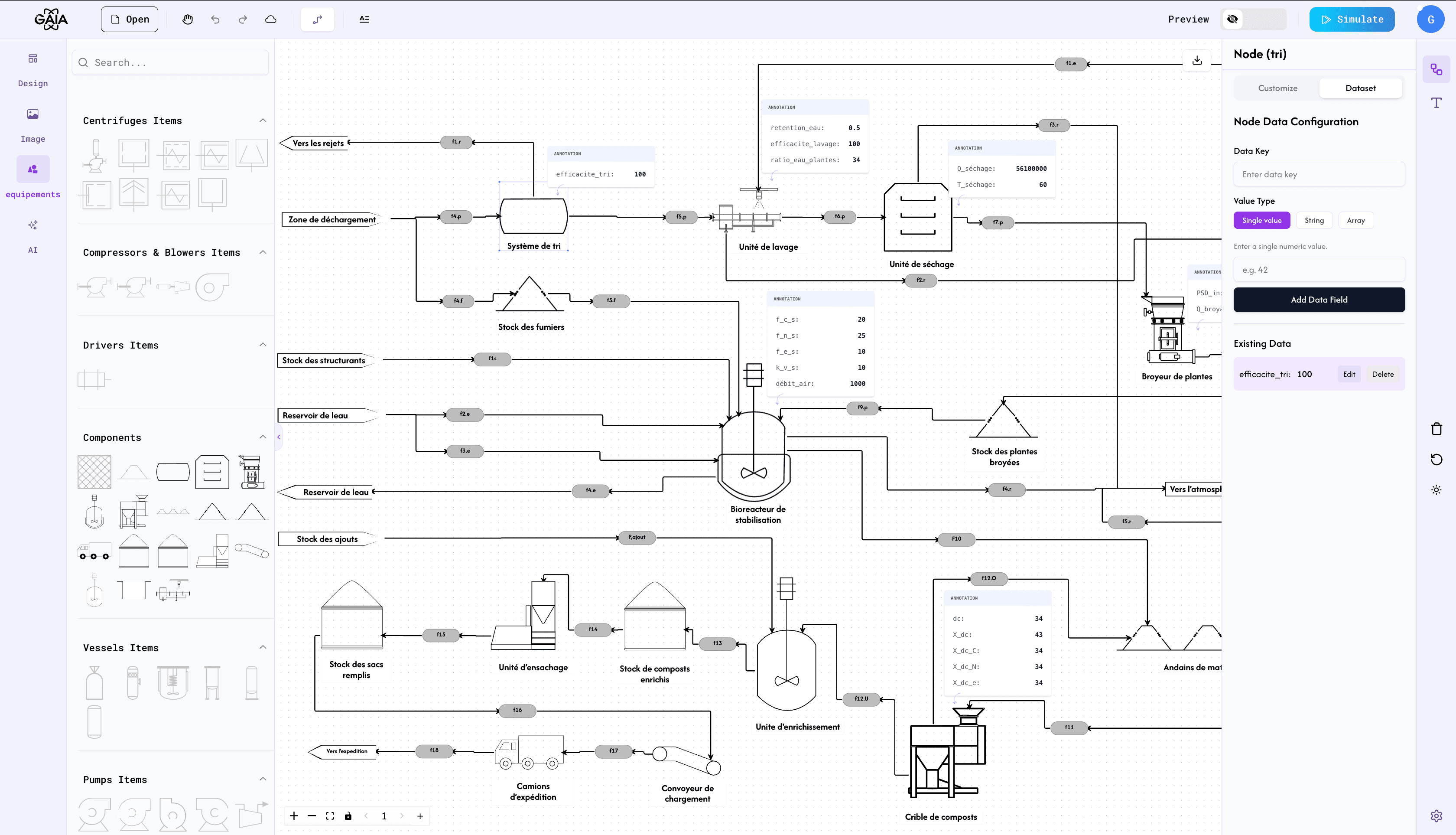This screenshot has width=1456, height=835.
Task: Select the text tool on right rail
Action: pyautogui.click(x=1436, y=103)
